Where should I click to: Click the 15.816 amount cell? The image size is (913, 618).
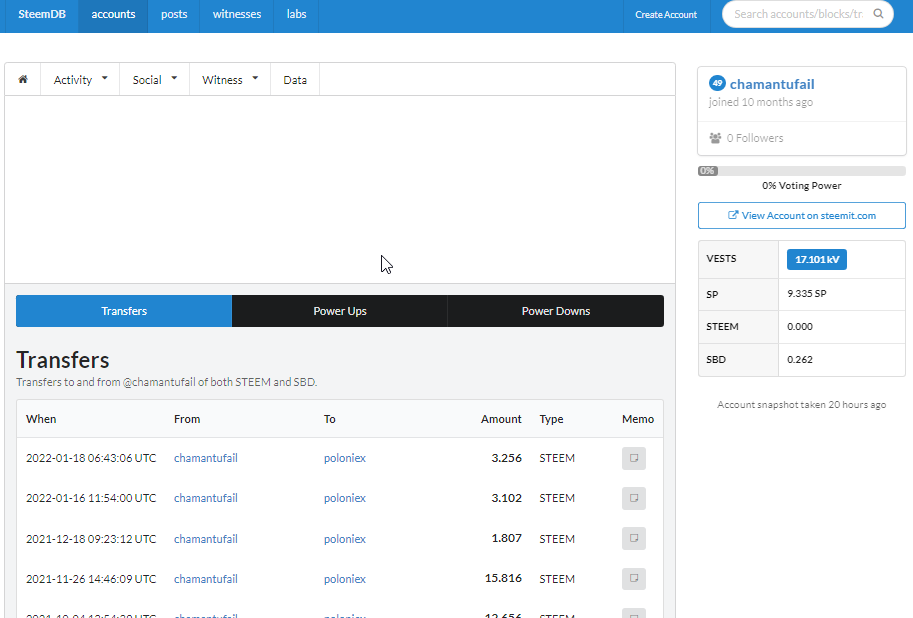point(503,578)
